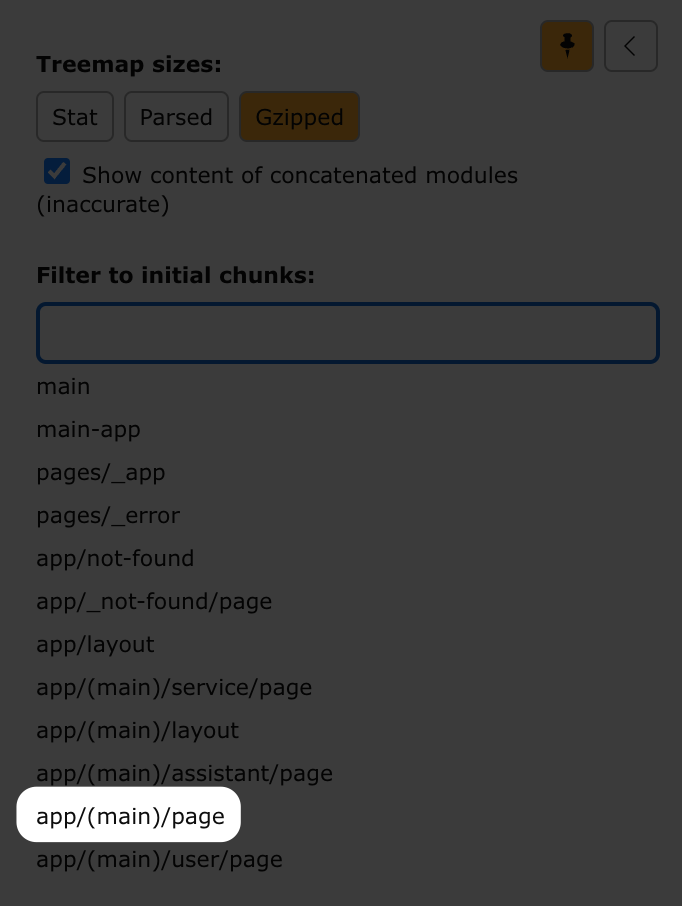Click the pin sidebar icon
The height and width of the screenshot is (906, 682).
point(567,46)
